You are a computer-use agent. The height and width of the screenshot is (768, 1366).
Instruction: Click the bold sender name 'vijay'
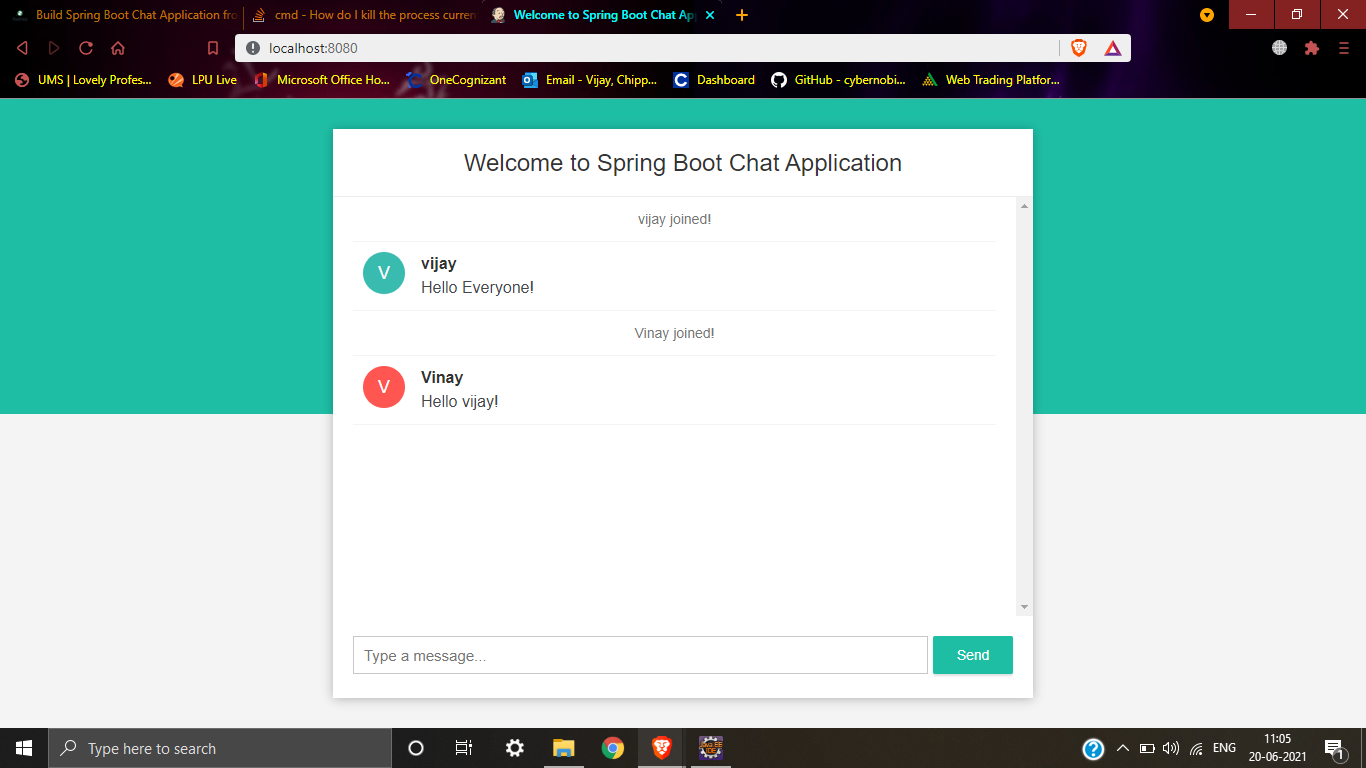pyautogui.click(x=439, y=264)
